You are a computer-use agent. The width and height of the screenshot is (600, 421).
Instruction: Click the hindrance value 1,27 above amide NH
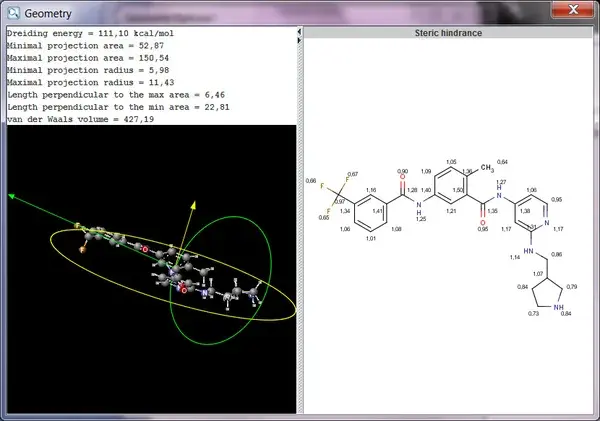coord(501,182)
